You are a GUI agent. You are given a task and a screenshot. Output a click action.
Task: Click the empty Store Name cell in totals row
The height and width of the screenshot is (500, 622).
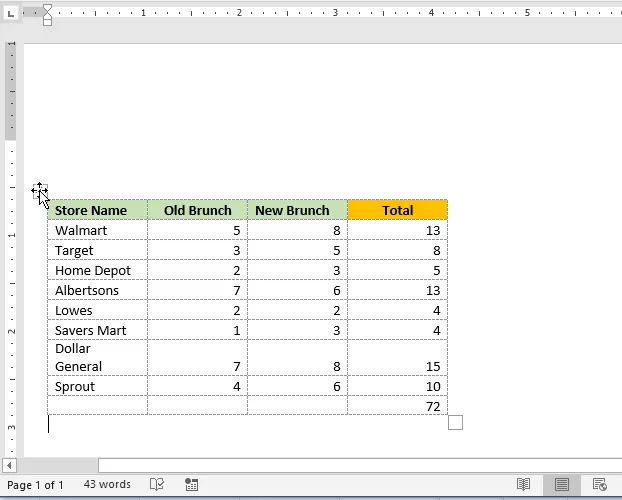click(98, 406)
